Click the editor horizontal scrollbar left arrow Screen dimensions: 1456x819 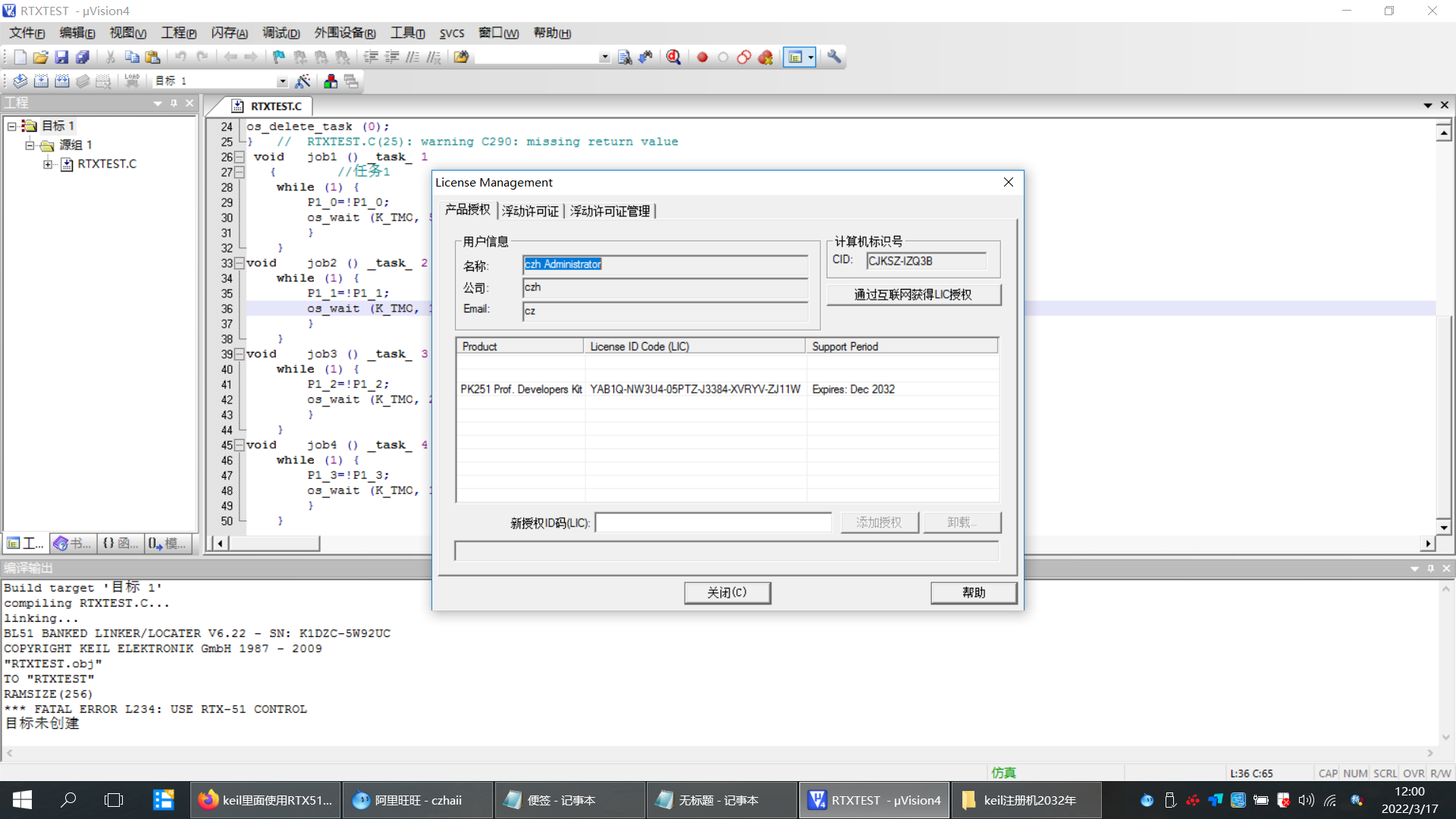220,543
